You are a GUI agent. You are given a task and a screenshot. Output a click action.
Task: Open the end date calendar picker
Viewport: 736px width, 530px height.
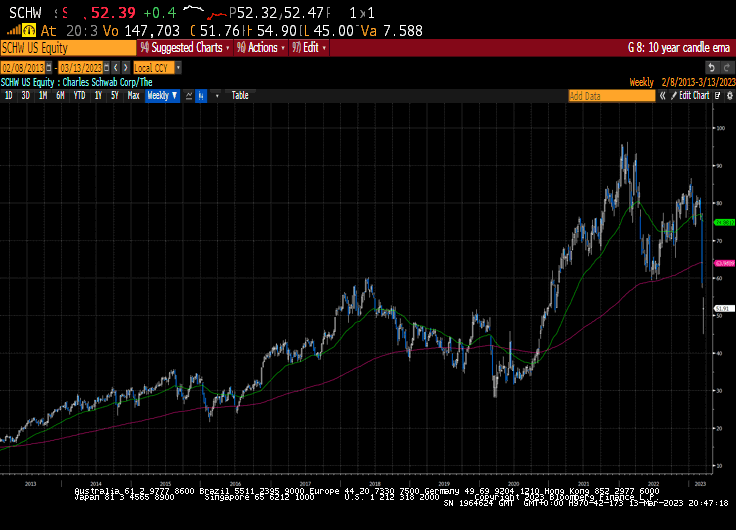click(107, 68)
